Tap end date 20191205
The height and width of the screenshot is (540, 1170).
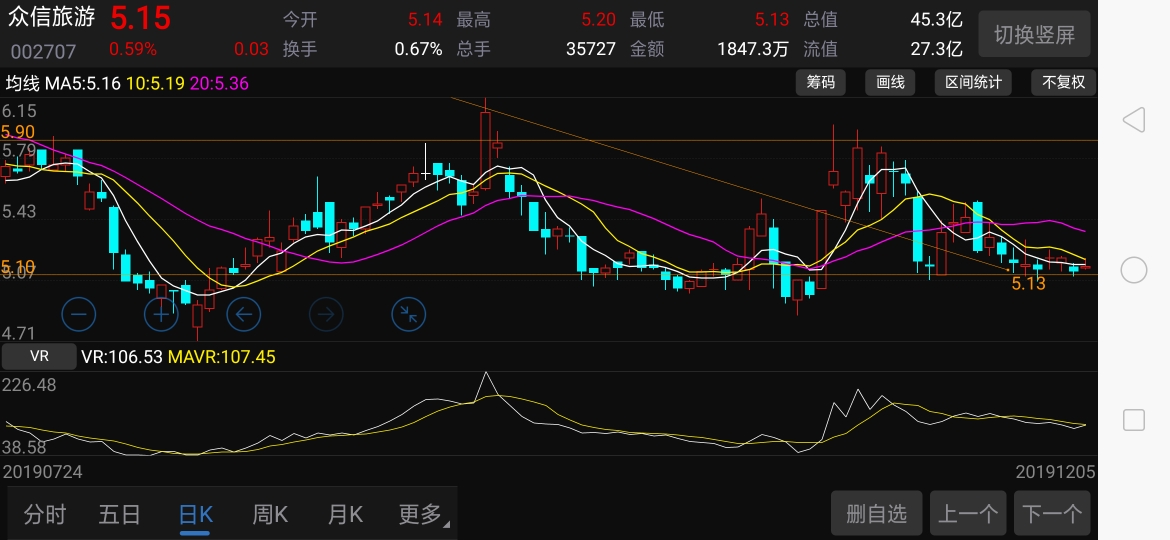1055,471
